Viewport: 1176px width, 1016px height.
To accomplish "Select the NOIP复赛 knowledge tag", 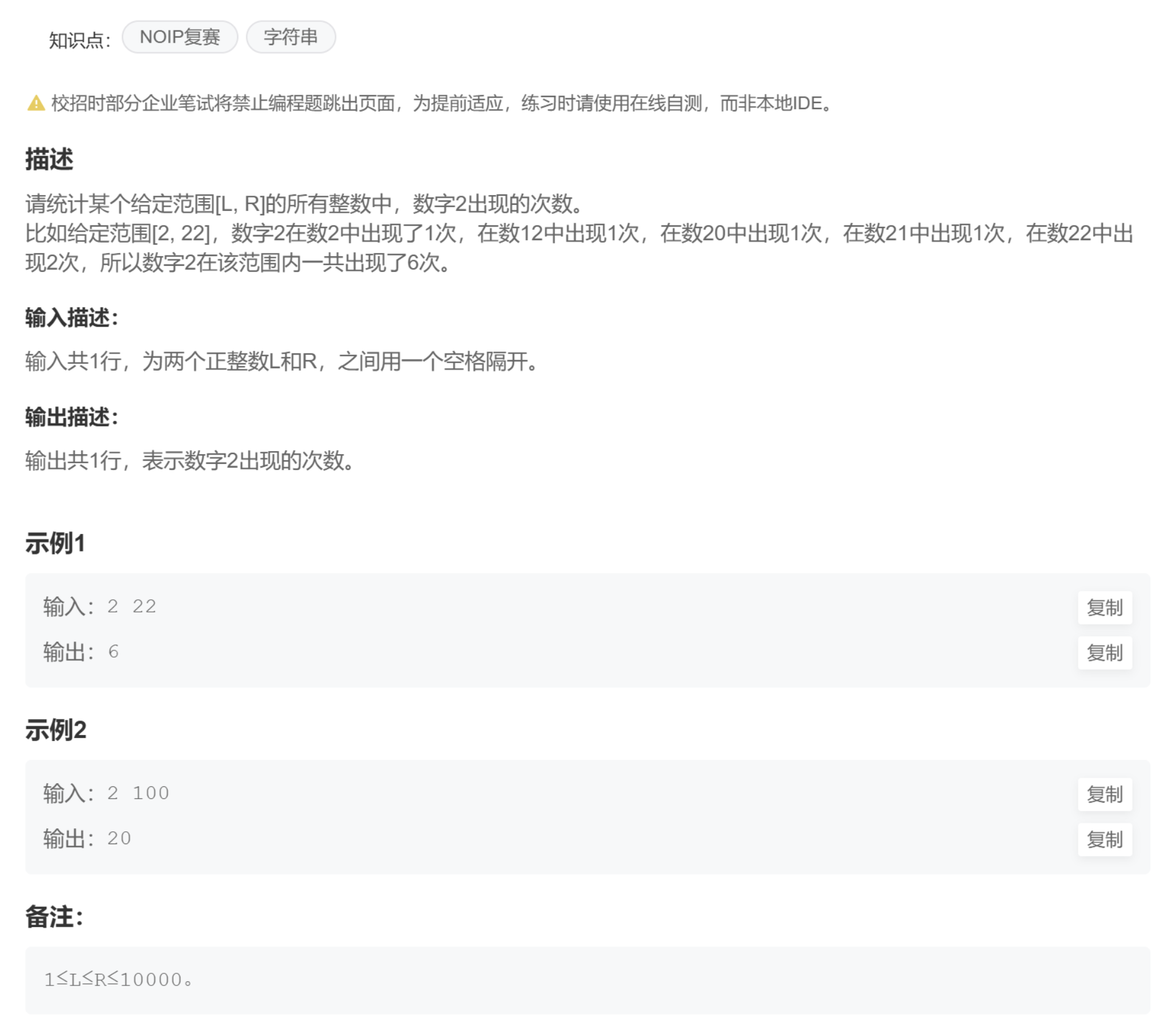I will [x=180, y=37].
